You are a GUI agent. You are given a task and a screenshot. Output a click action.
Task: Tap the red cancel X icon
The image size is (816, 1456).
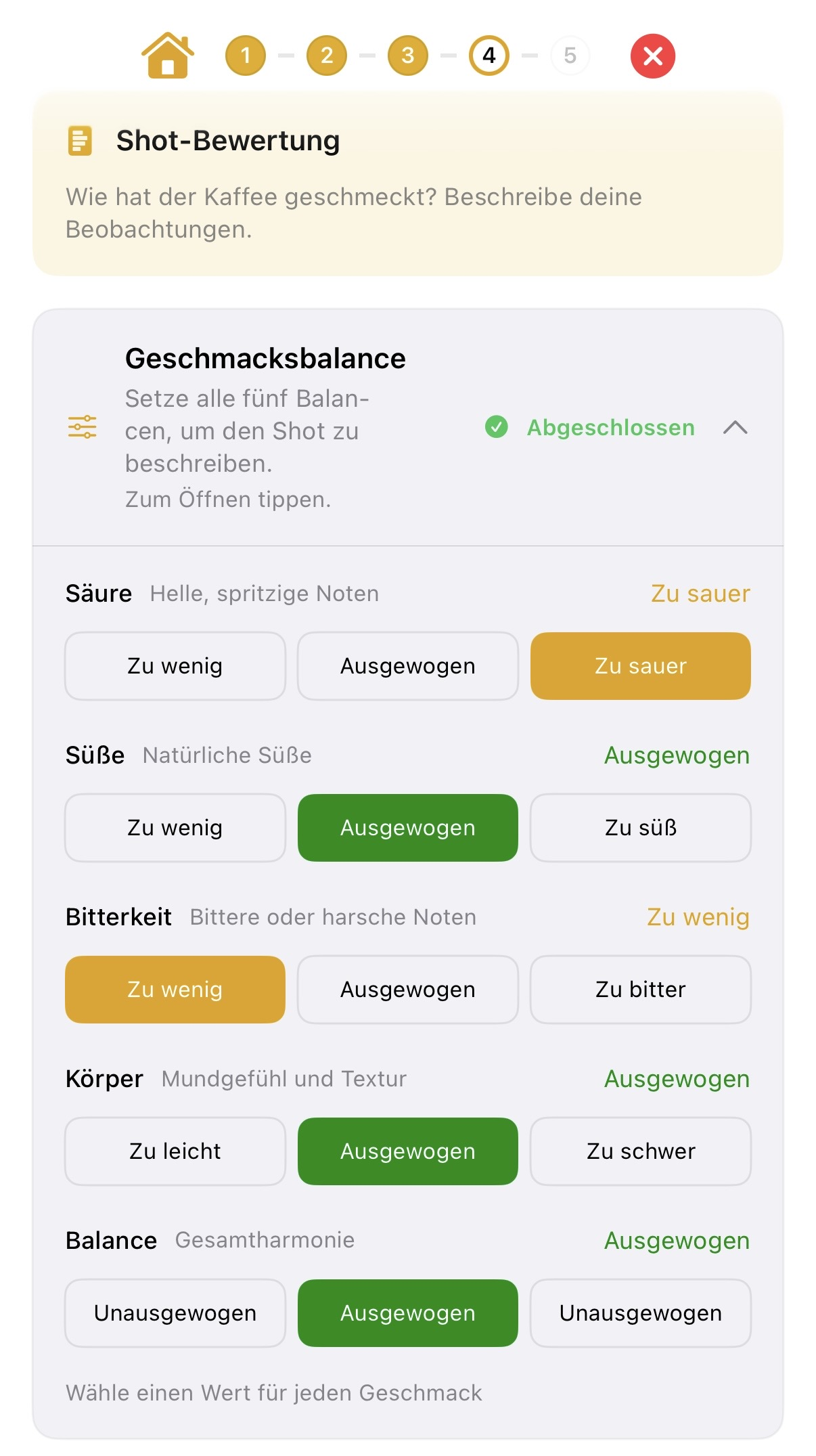click(652, 56)
